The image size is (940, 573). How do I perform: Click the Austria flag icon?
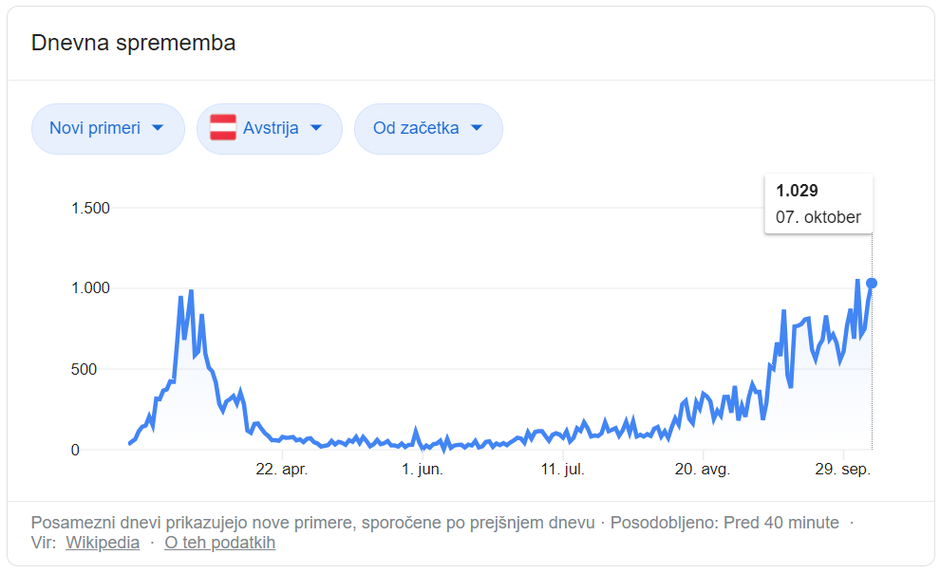point(223,128)
